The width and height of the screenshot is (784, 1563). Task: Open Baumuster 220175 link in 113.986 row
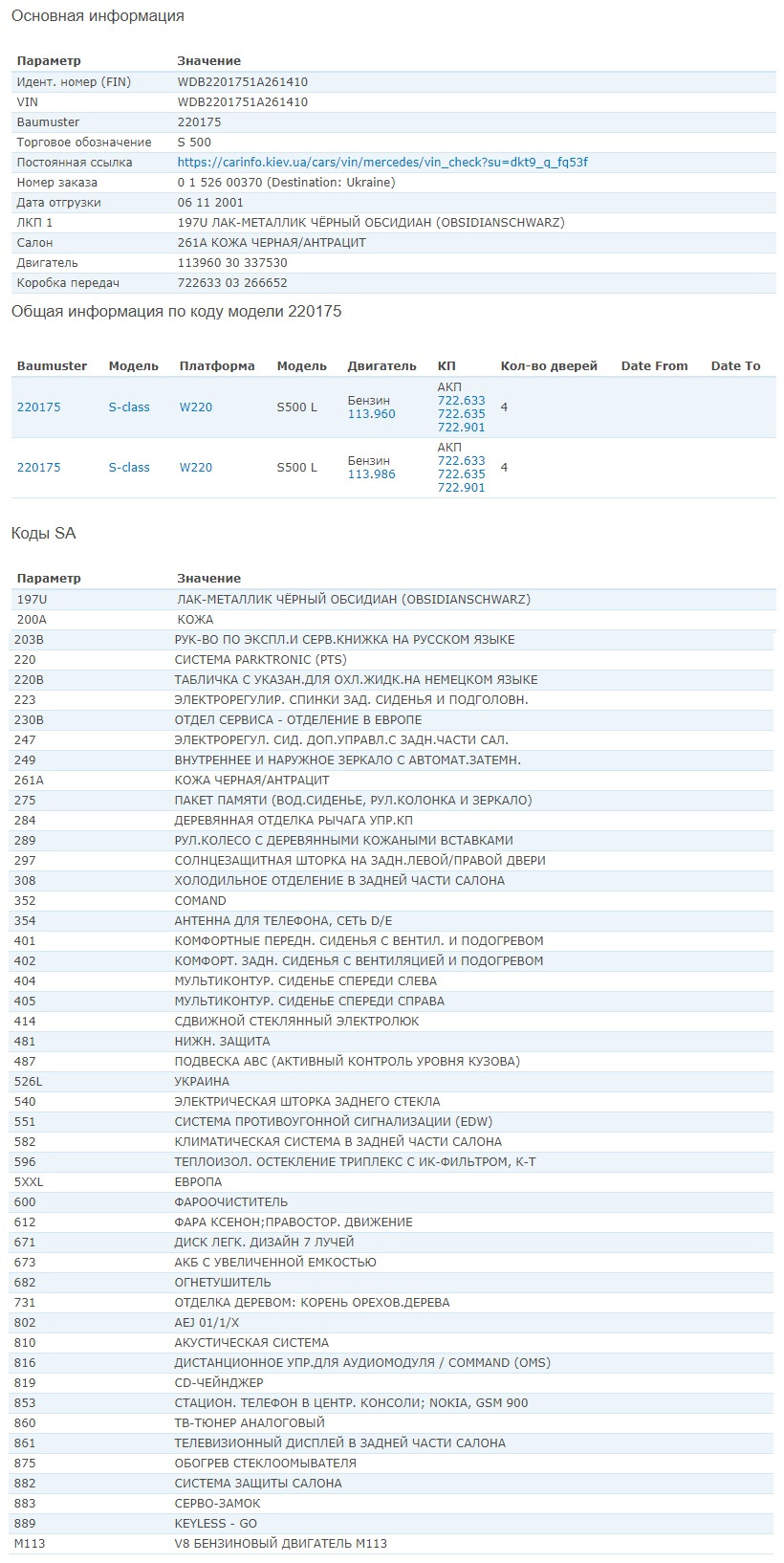click(38, 468)
